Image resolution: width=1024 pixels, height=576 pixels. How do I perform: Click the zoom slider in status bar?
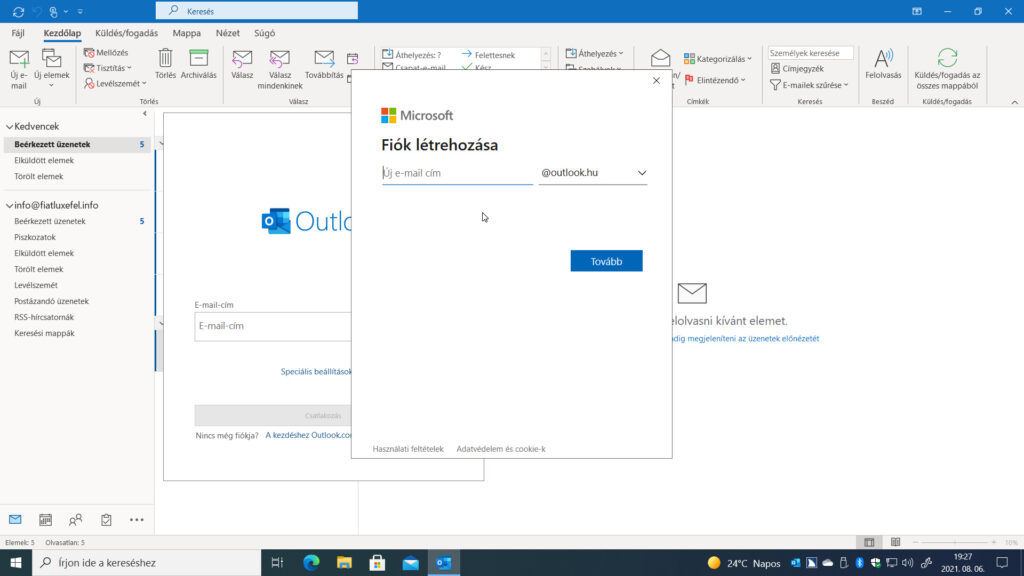click(x=955, y=542)
